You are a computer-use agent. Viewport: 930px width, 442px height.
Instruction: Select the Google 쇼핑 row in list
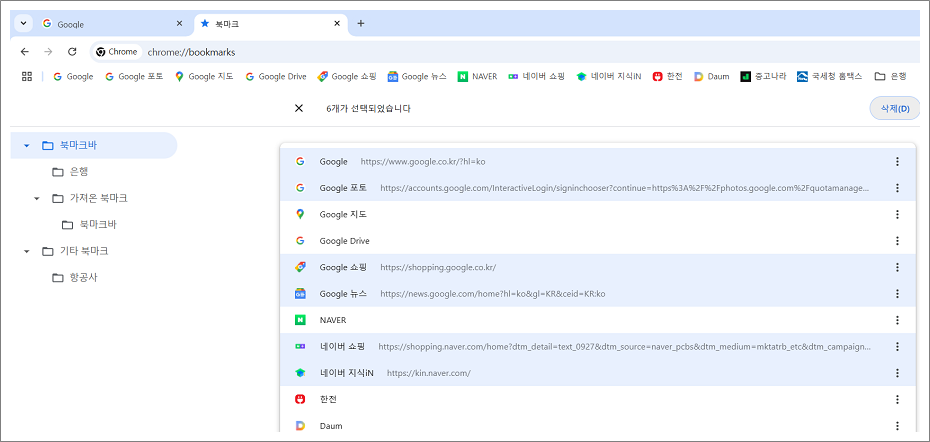(597, 267)
